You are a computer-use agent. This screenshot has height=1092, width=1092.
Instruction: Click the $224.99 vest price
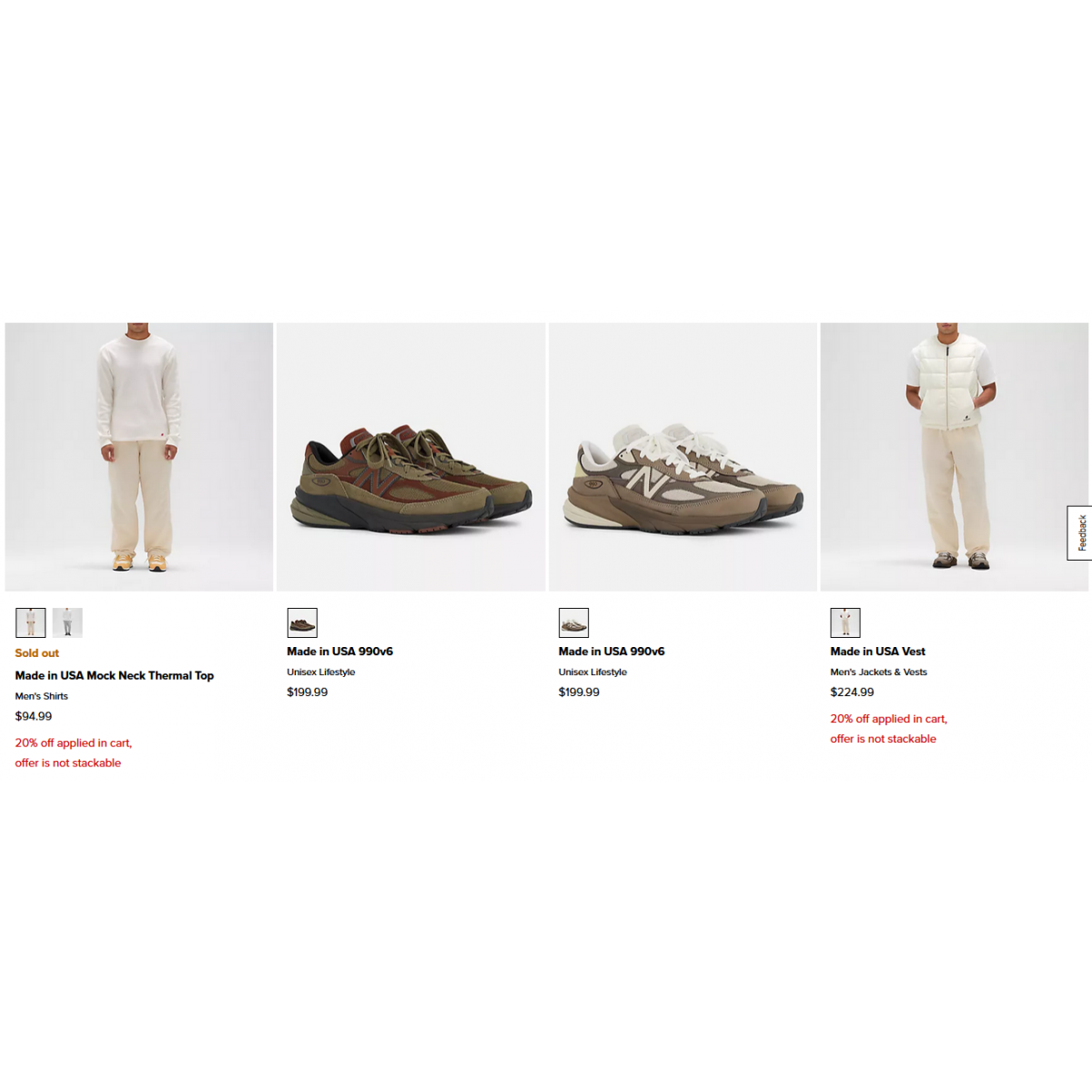point(853,693)
